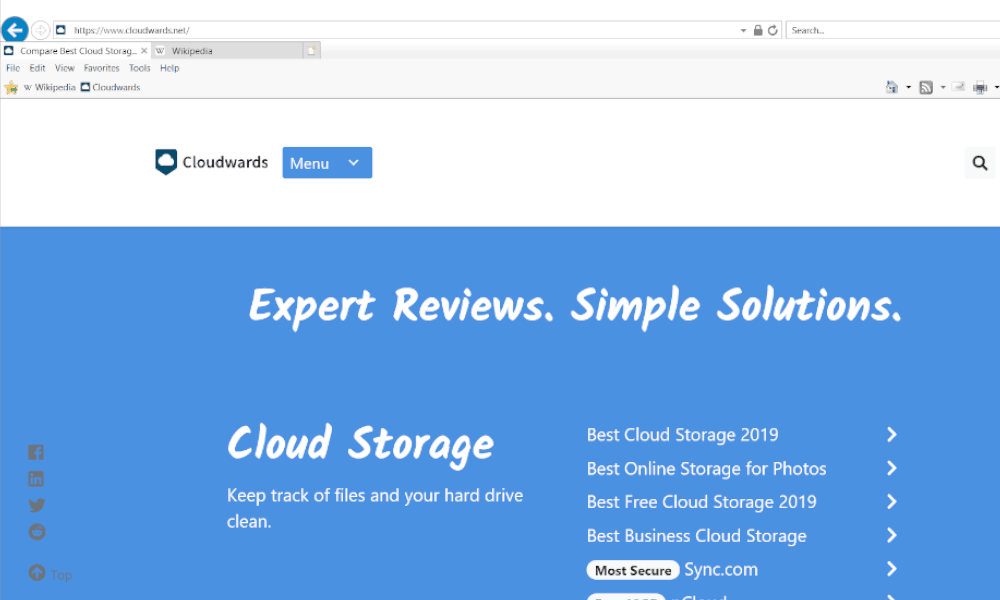Open the Best Business Cloud Storage link

[x=696, y=536]
